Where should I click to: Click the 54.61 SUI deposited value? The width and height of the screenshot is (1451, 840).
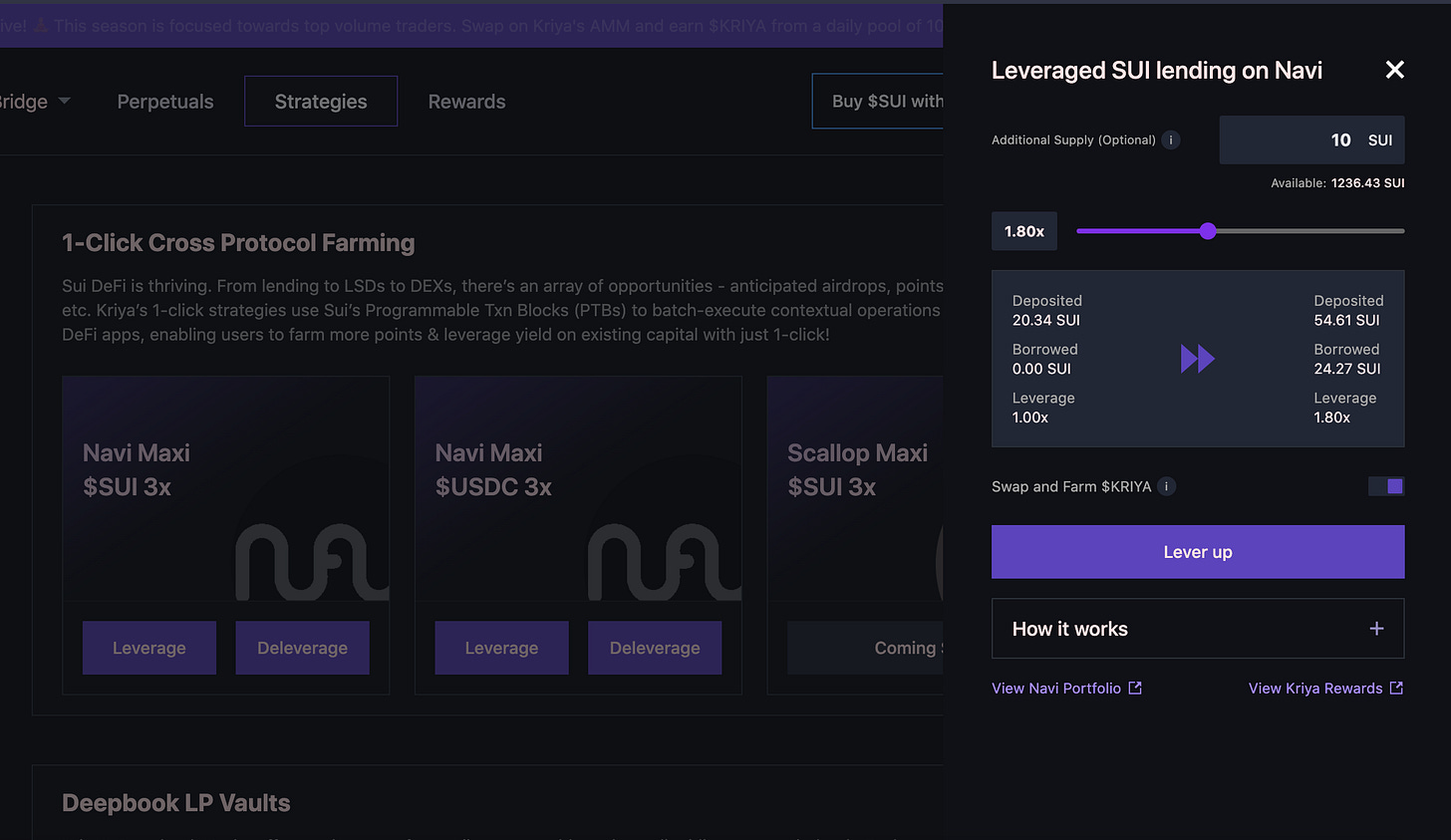[x=1346, y=320]
